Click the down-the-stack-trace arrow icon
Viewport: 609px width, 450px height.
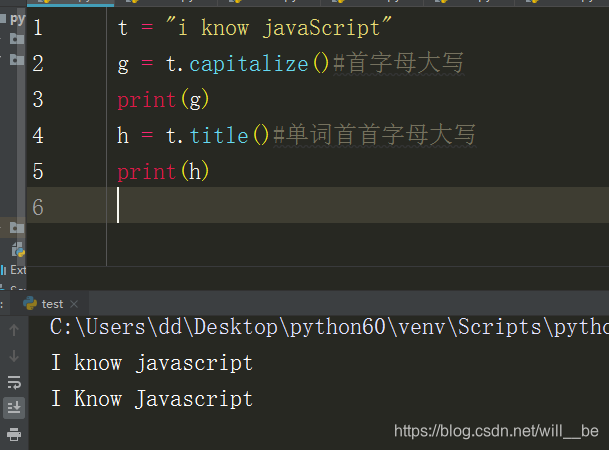[14, 356]
